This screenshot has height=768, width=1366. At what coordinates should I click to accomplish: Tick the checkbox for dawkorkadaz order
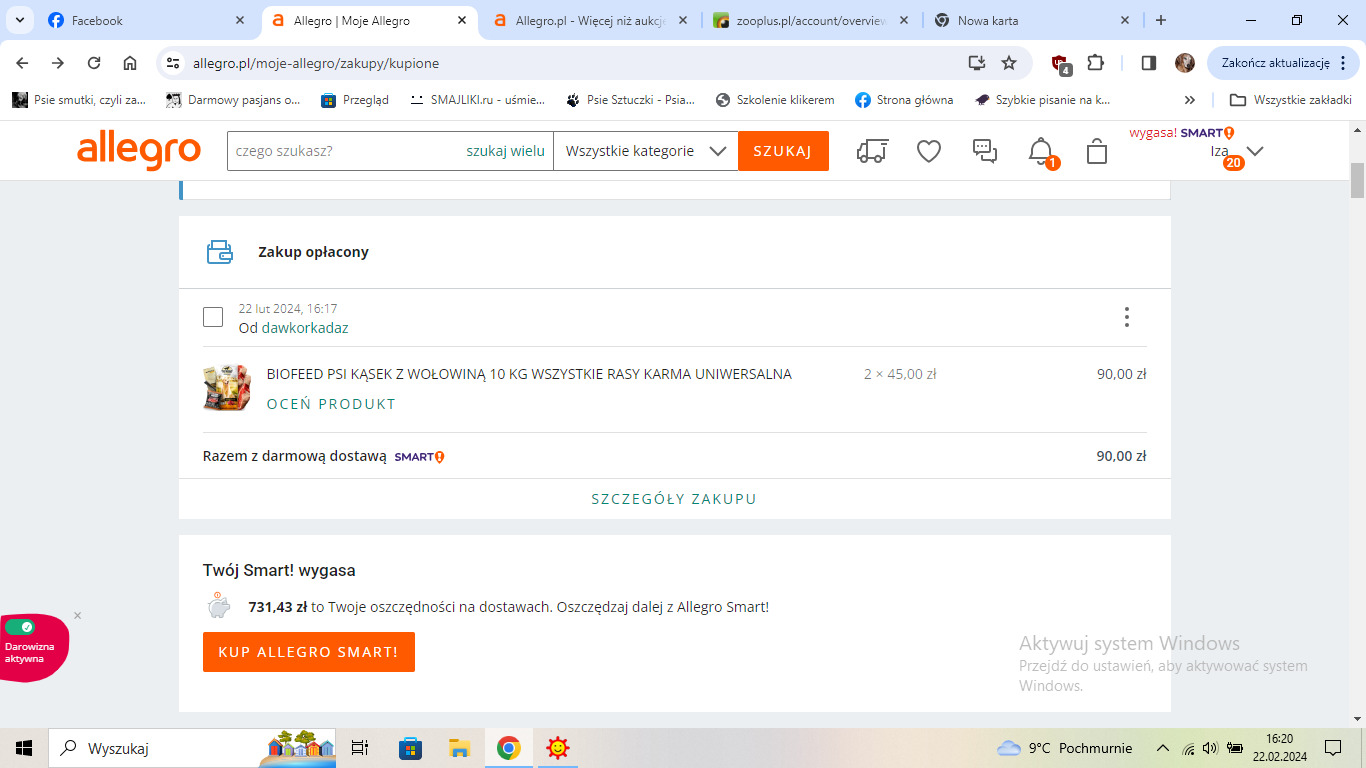[x=213, y=317]
